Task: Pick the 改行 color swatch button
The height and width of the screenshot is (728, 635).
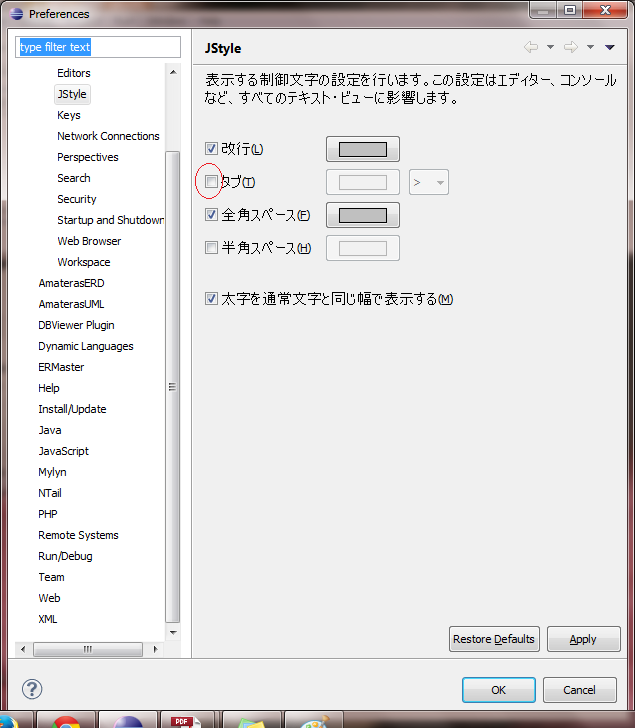Action: tap(363, 149)
